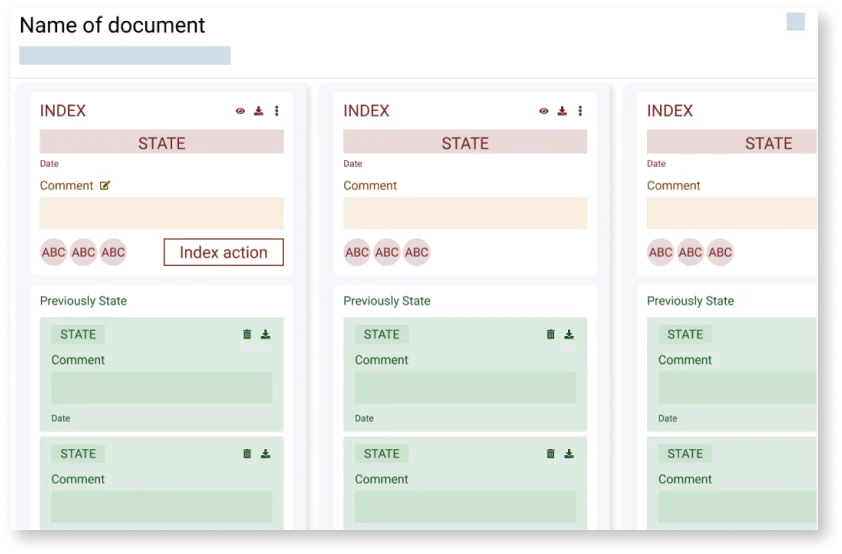Click Previously State label in left card
The image size is (842, 554).
83,301
